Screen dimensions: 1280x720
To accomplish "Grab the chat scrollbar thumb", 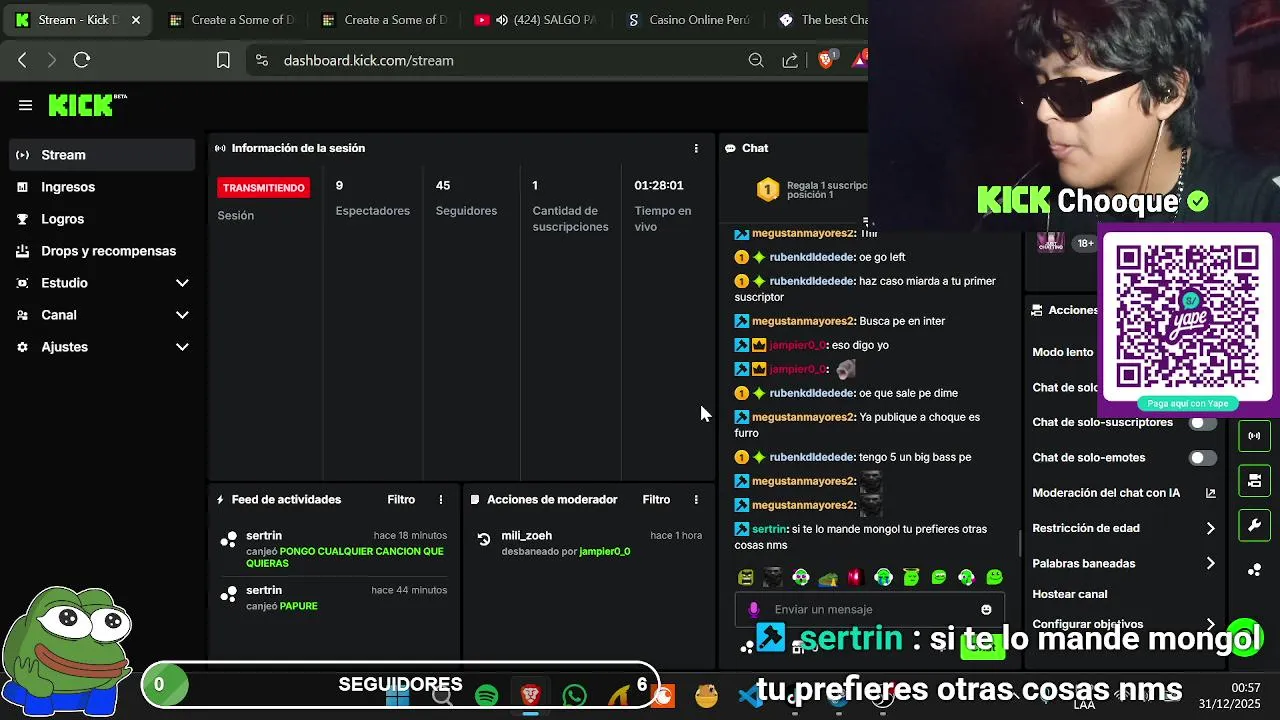I will (1020, 543).
